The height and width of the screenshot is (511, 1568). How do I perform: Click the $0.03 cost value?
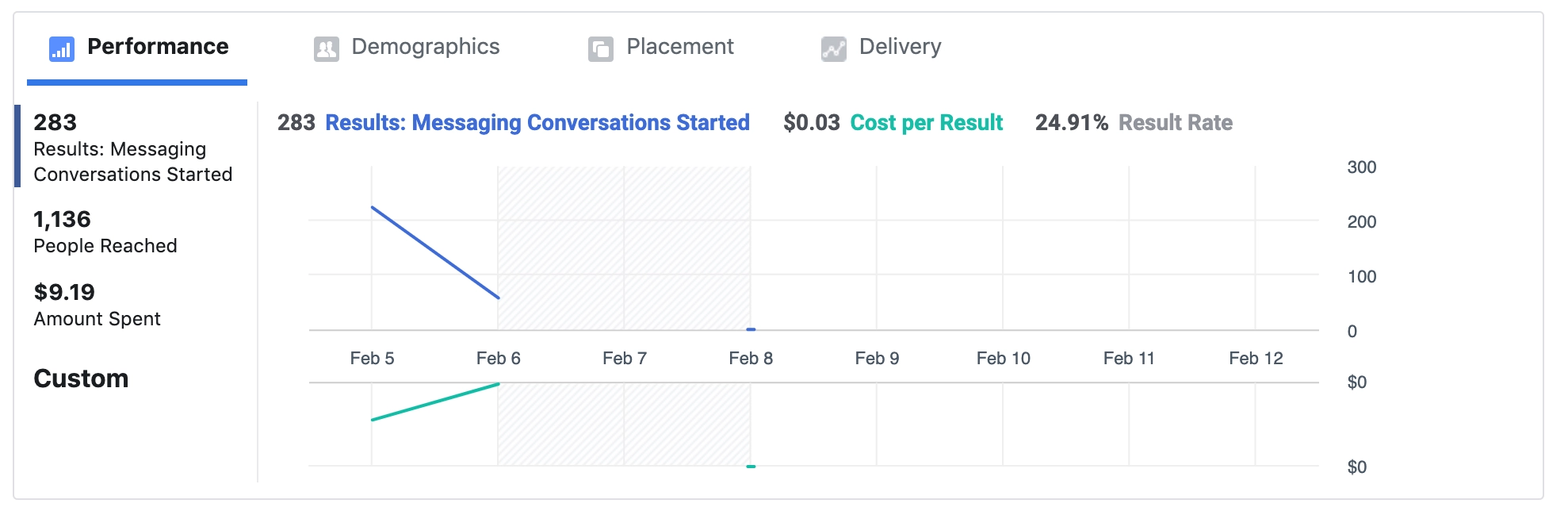point(812,123)
